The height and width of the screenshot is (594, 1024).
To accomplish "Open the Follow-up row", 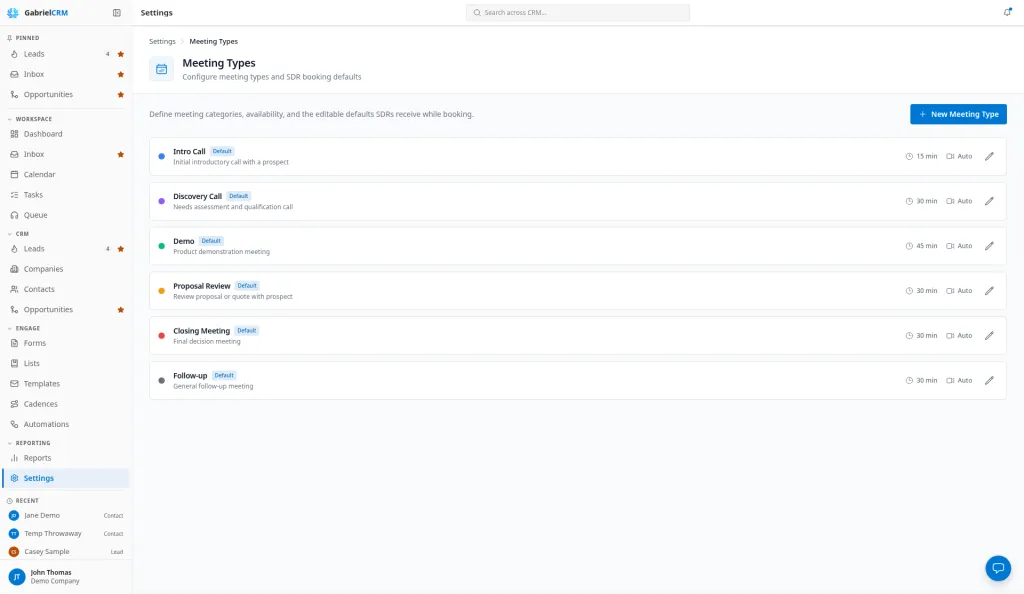I will 577,381.
